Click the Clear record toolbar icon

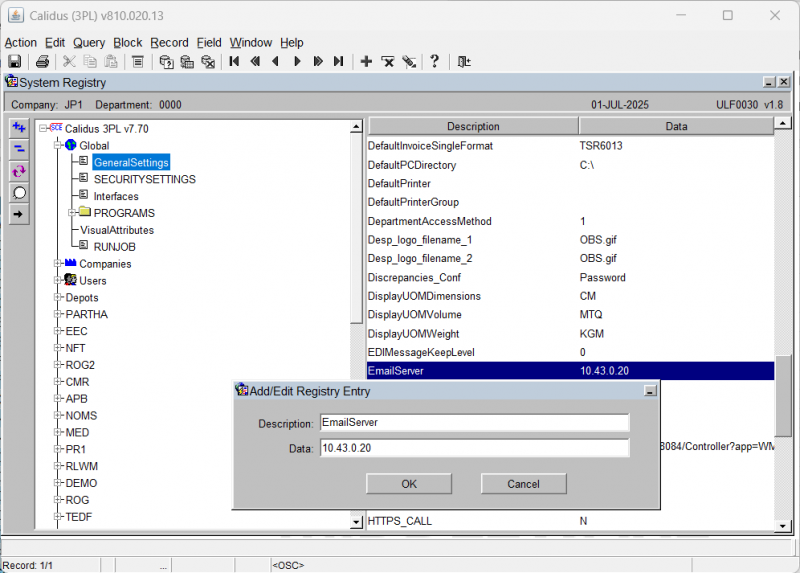tap(409, 62)
